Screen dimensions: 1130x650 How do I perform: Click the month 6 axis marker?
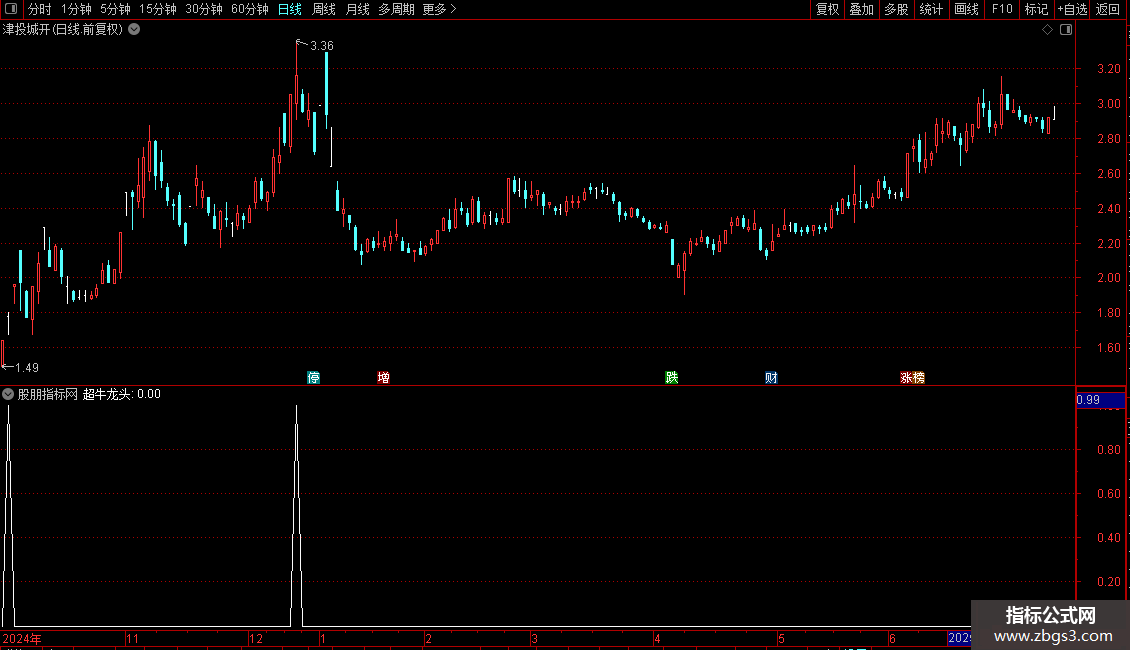[x=892, y=638]
